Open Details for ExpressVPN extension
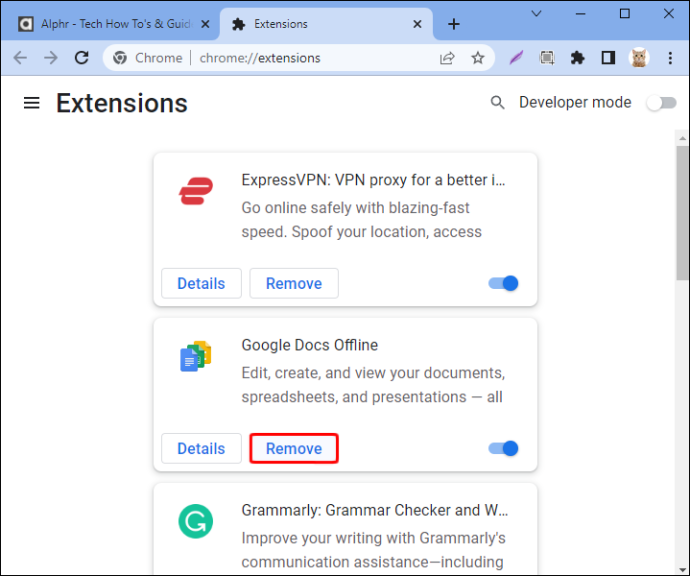The image size is (690, 576). click(201, 283)
